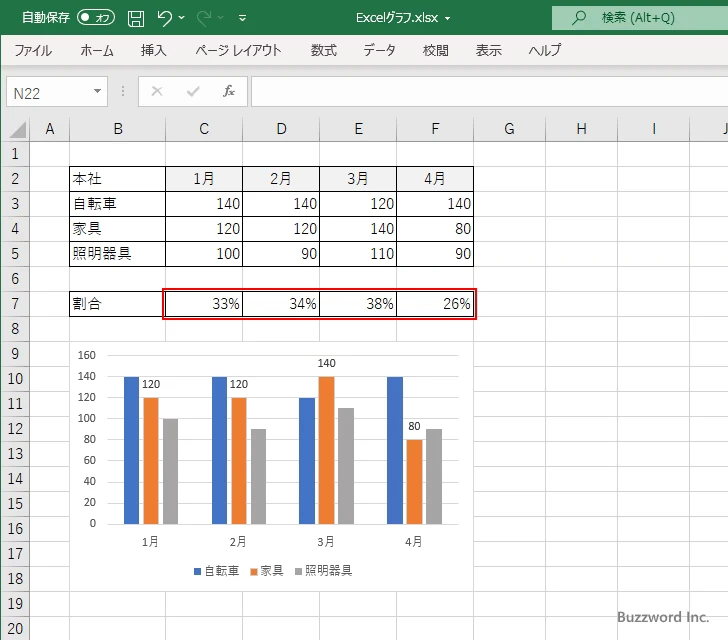Switch to the ページ レイアウト tab
Screen dimensions: 728x640
coord(238,50)
